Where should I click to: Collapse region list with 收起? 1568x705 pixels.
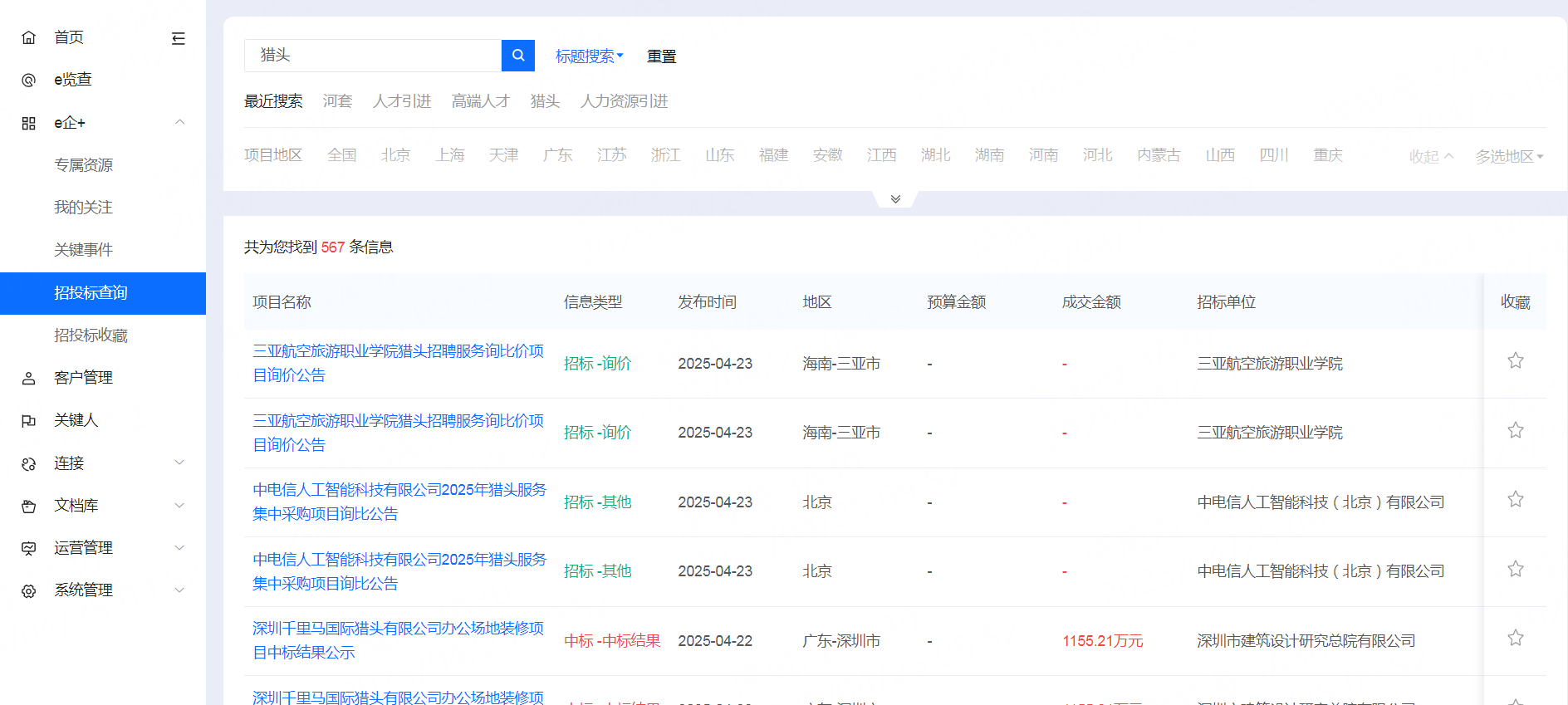click(x=1431, y=156)
